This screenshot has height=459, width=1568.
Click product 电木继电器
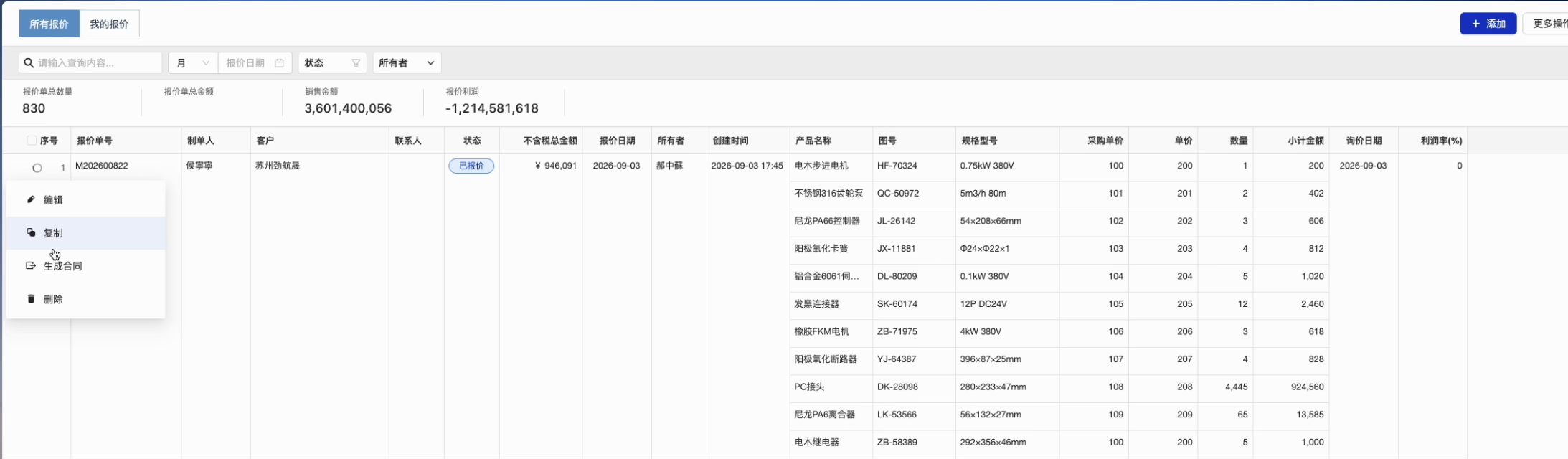[x=816, y=442]
